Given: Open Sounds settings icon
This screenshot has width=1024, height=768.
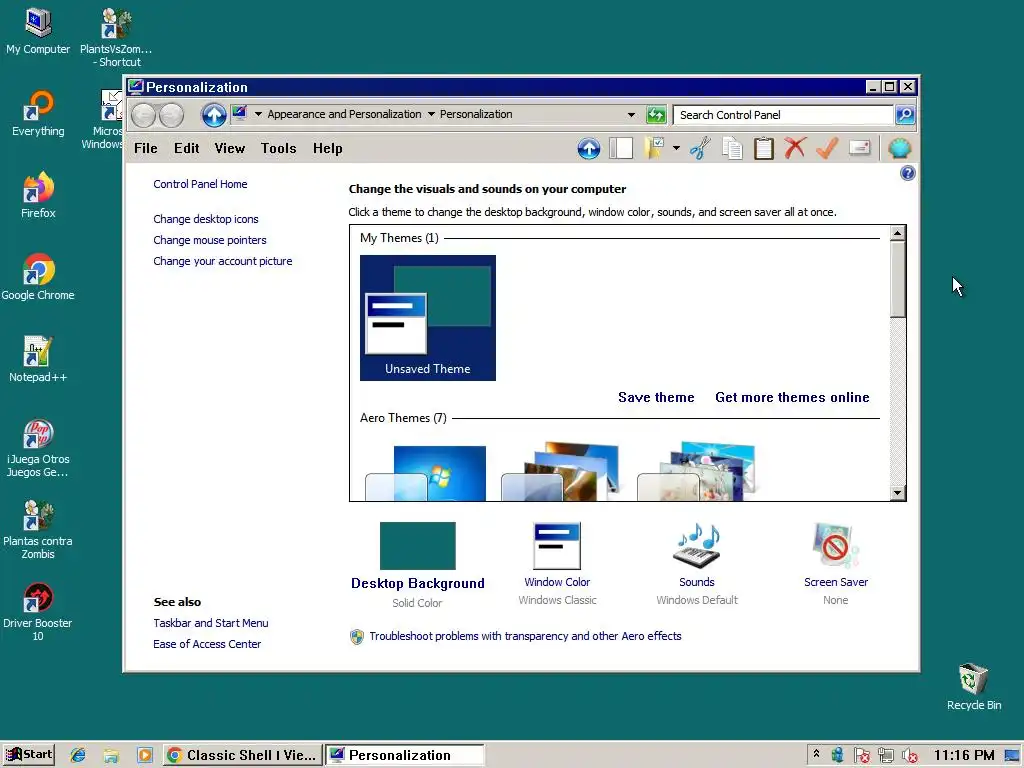Looking at the screenshot, I should point(697,546).
